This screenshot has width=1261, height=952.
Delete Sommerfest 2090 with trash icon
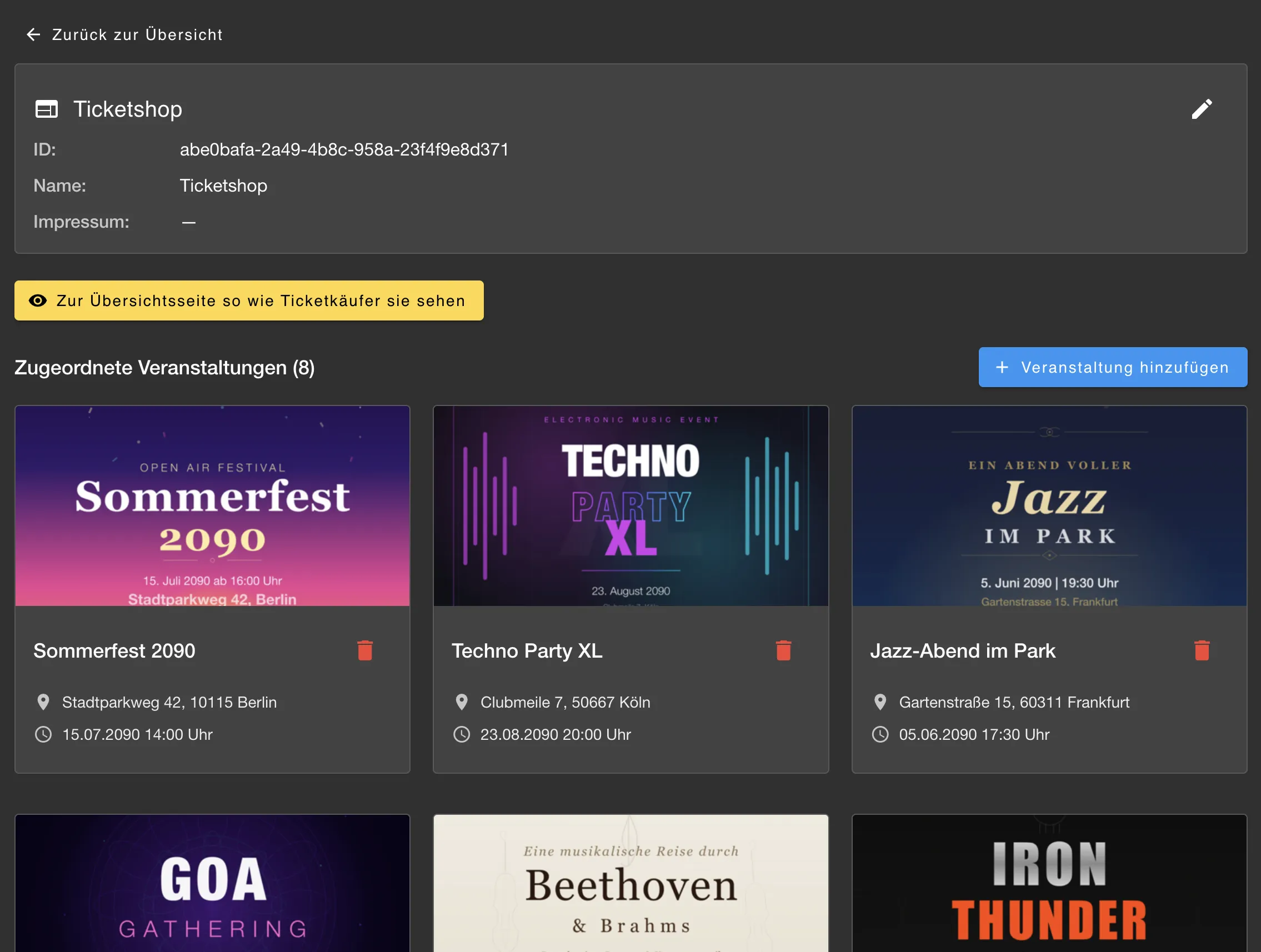click(x=365, y=650)
